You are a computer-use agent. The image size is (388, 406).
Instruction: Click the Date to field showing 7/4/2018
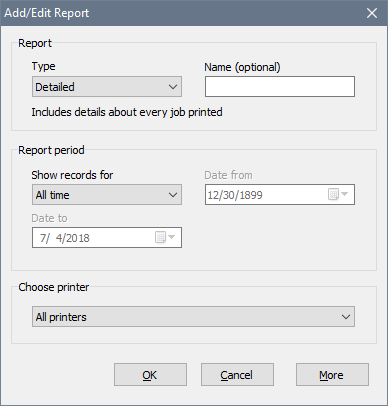point(107,238)
